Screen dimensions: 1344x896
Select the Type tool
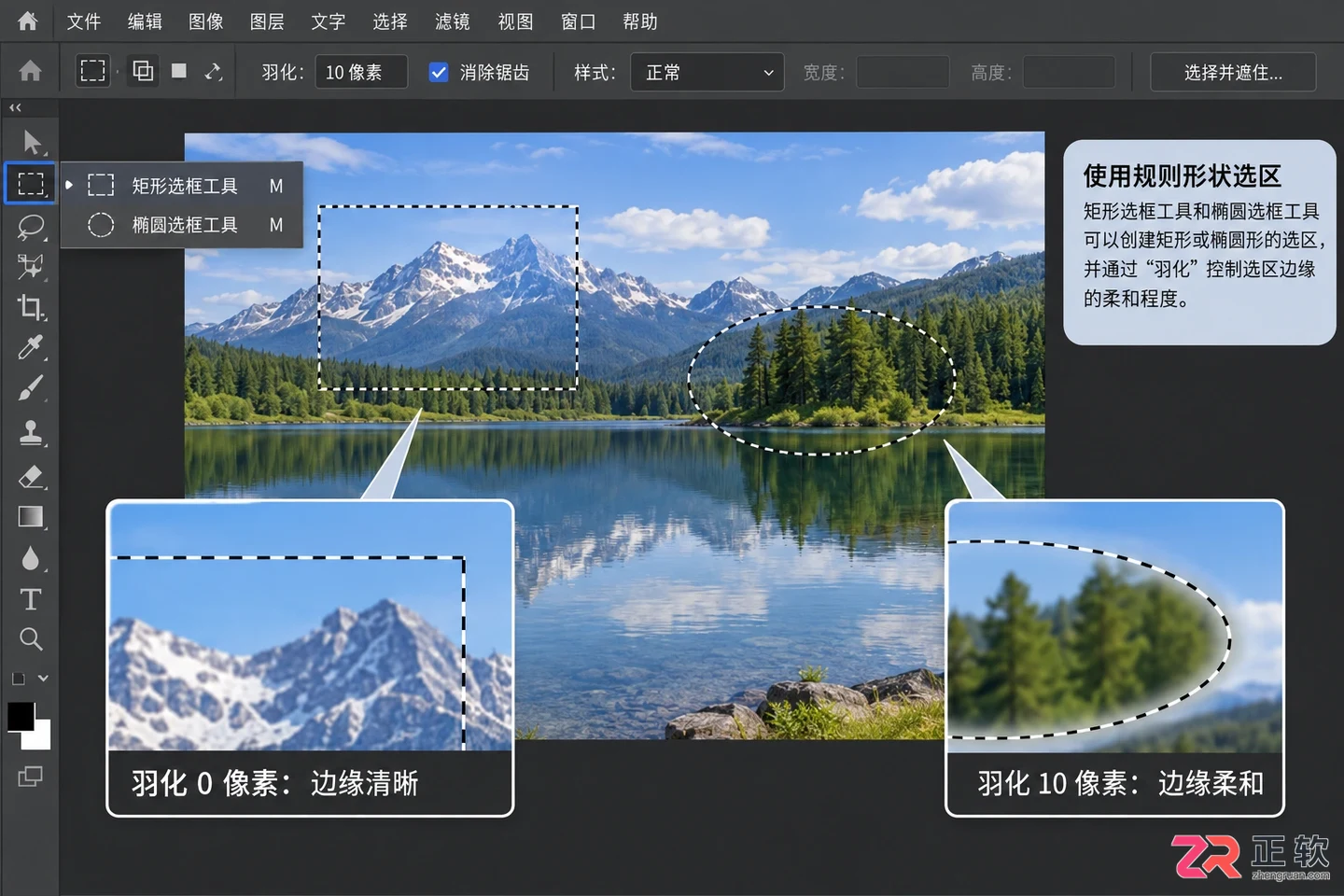point(31,599)
